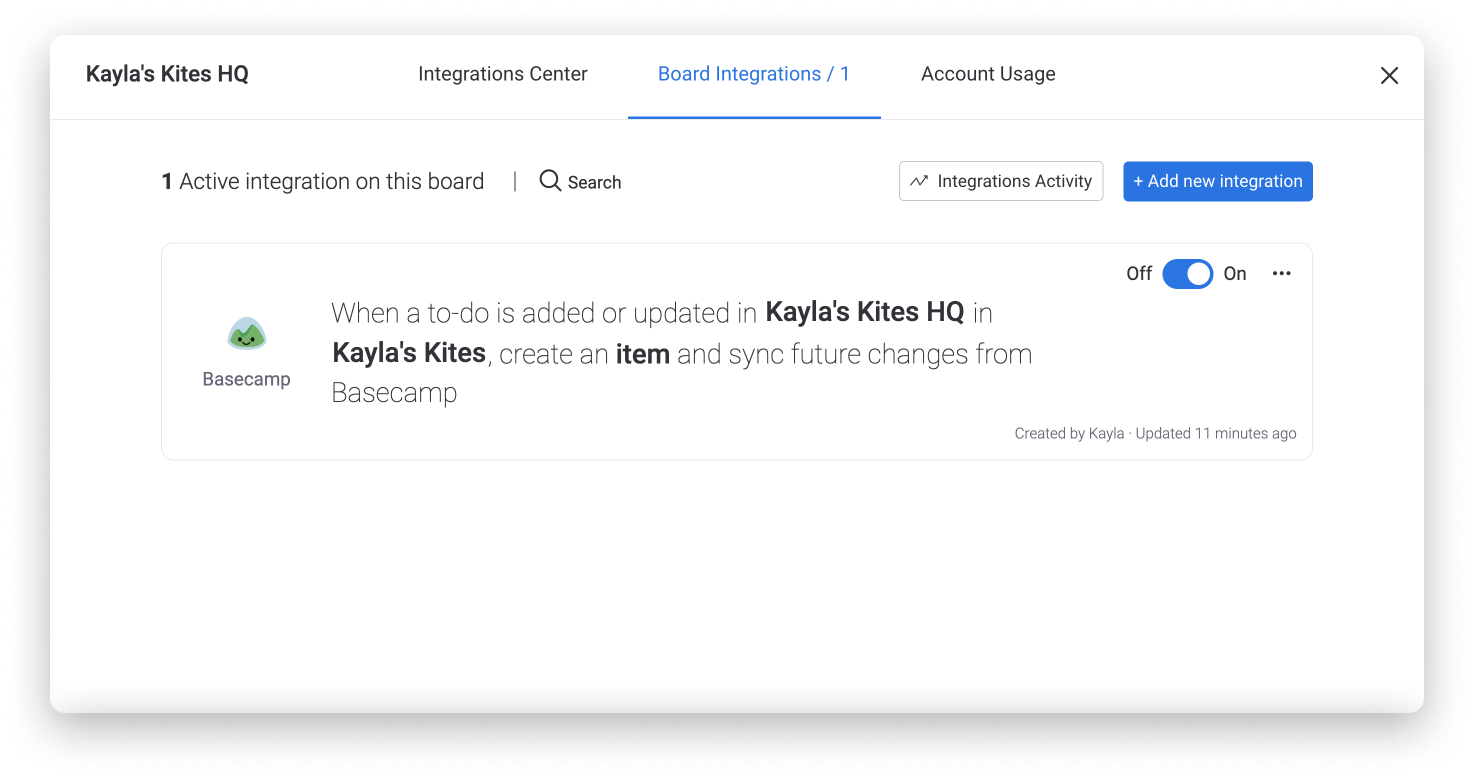Viewport: 1474px width, 778px height.
Task: Click 'Created by Kayla · Updated 11 minutes ago'
Action: pyautogui.click(x=1155, y=433)
